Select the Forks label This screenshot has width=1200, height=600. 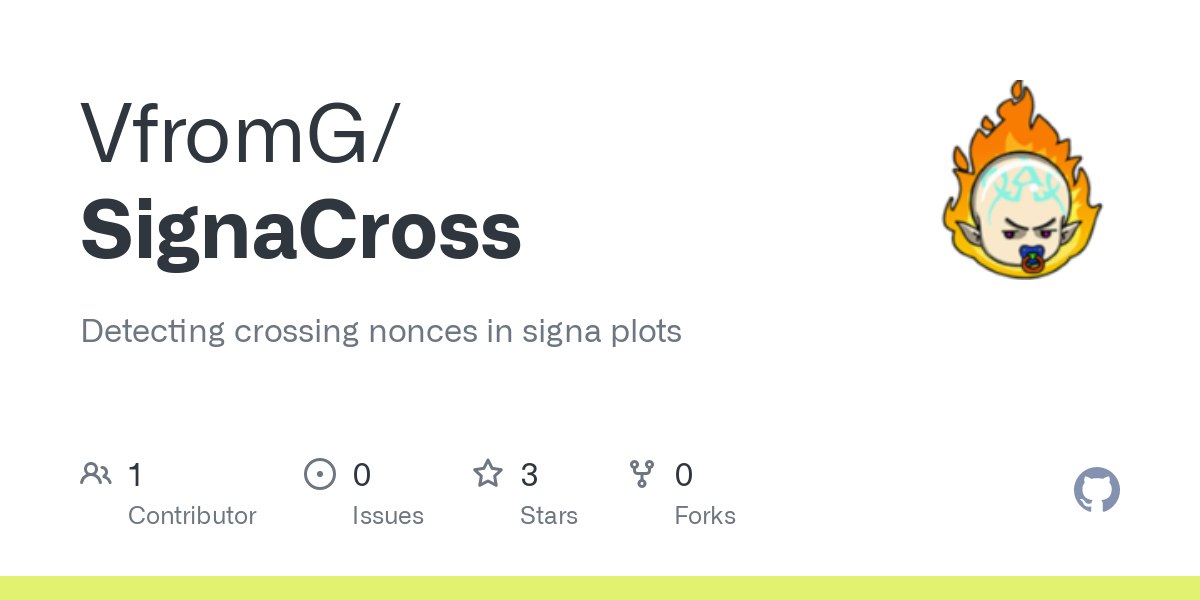pyautogui.click(x=705, y=516)
